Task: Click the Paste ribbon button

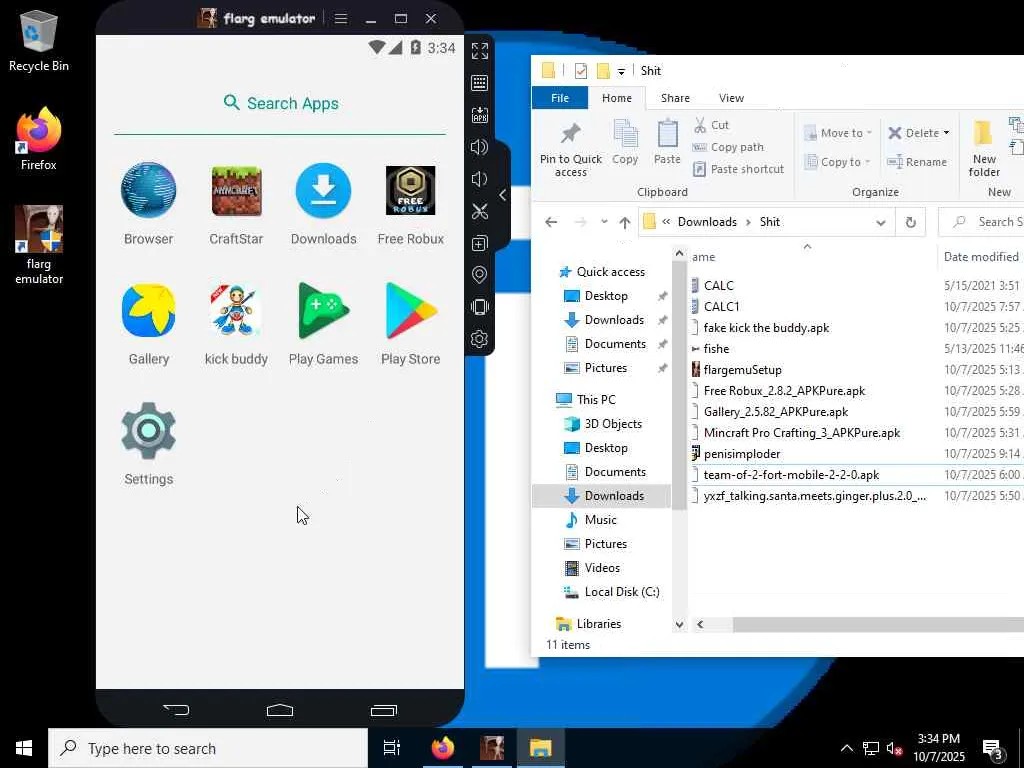Action: click(x=667, y=142)
